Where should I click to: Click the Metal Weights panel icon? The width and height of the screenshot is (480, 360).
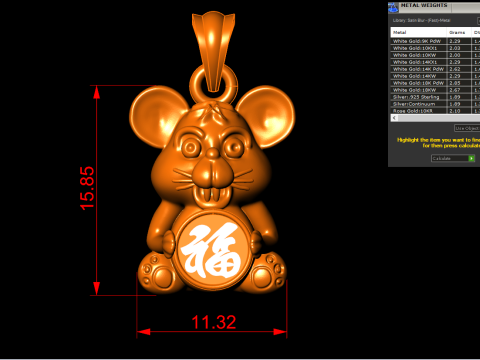[393, 8]
